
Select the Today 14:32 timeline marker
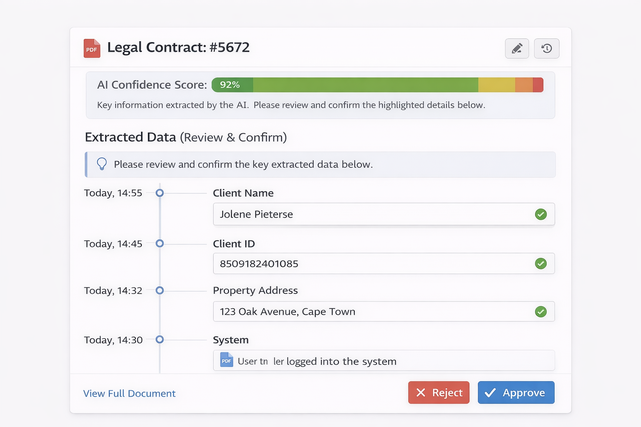(x=159, y=291)
